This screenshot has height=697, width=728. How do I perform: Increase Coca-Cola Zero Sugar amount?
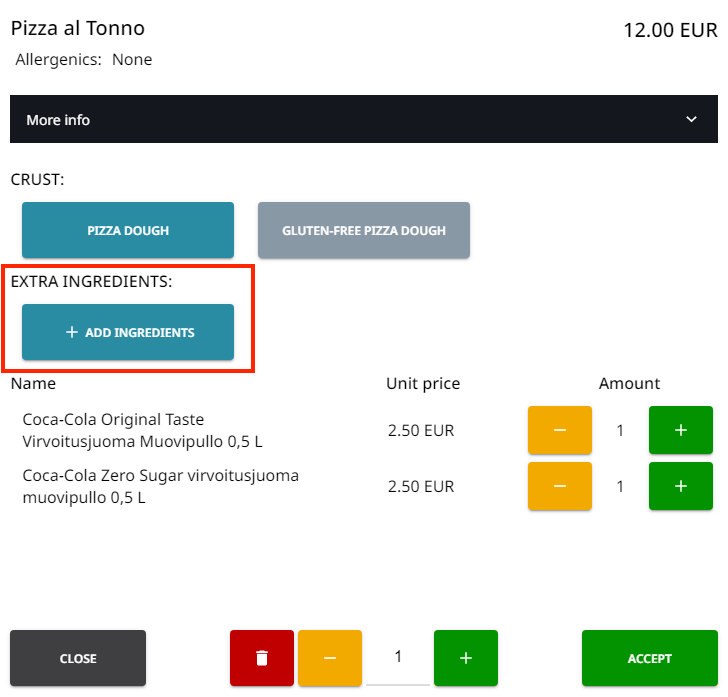(x=680, y=486)
